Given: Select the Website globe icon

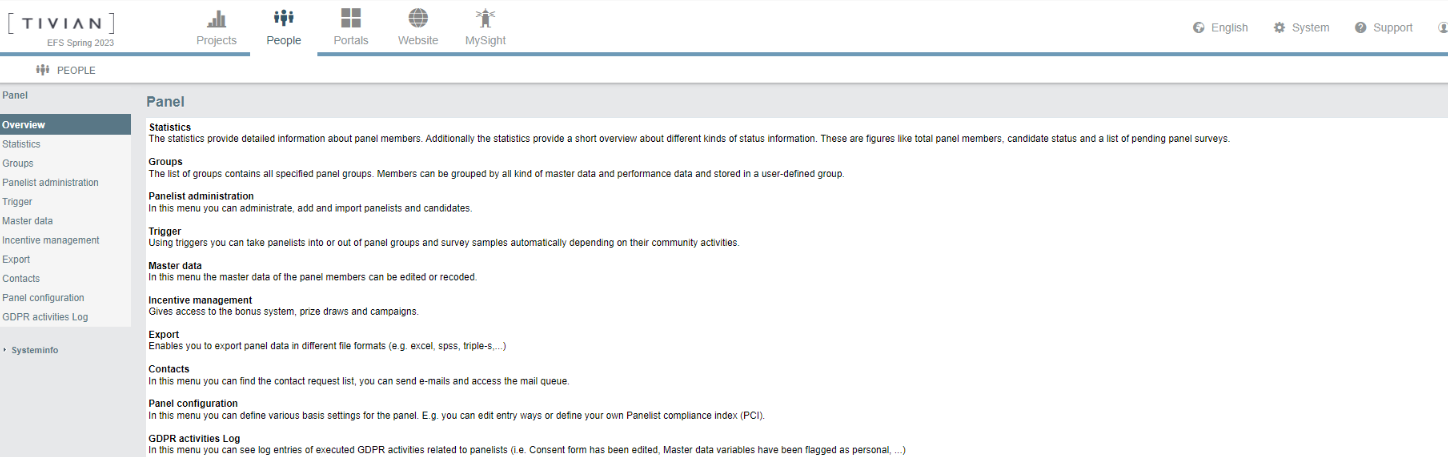Looking at the screenshot, I should tap(418, 18).
